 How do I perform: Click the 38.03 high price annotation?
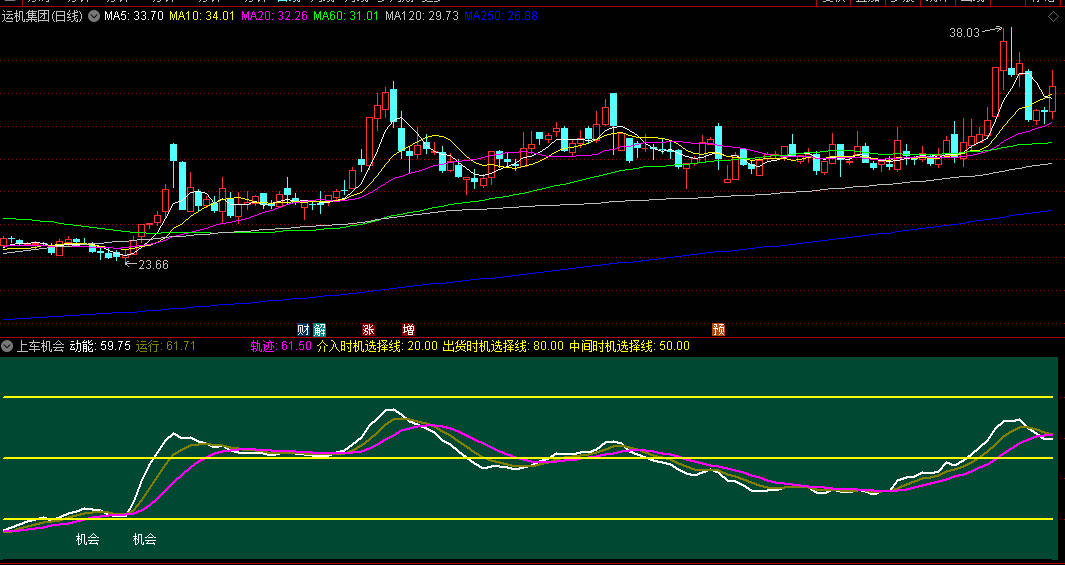pos(965,33)
